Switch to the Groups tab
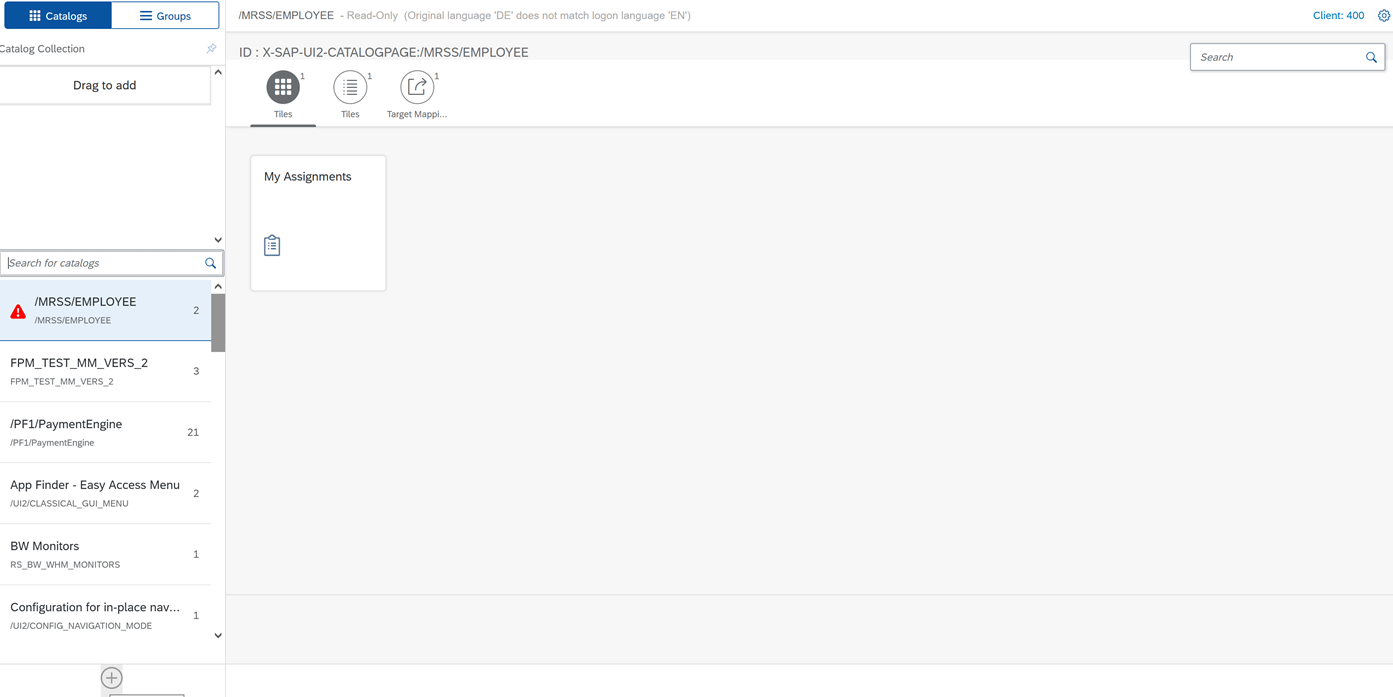 point(165,16)
